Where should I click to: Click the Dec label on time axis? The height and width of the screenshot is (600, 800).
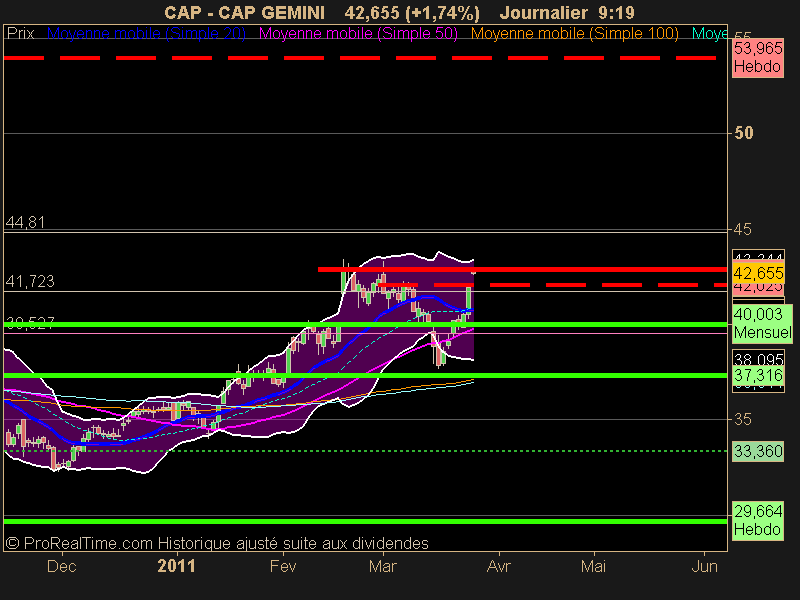[61, 566]
